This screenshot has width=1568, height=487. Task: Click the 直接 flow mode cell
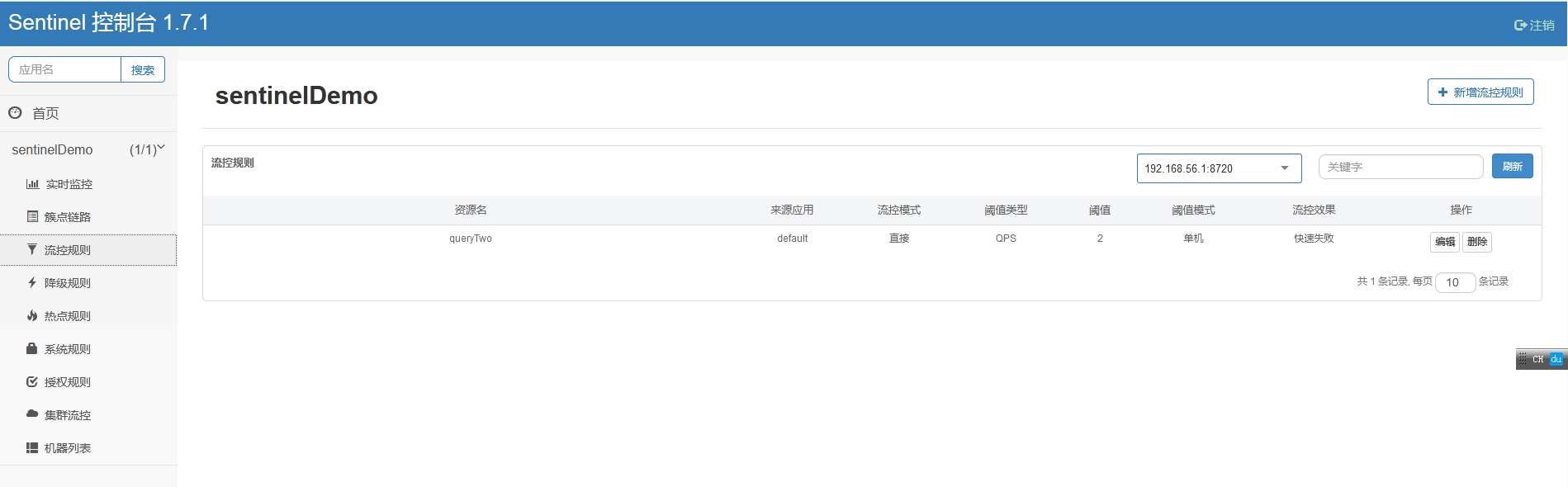pyautogui.click(x=899, y=239)
